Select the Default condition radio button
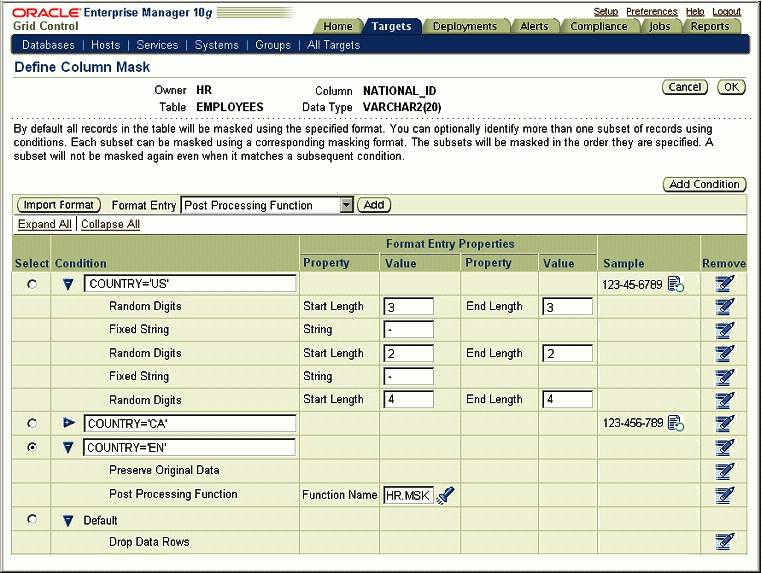This screenshot has height=573, width=762. (x=32, y=519)
